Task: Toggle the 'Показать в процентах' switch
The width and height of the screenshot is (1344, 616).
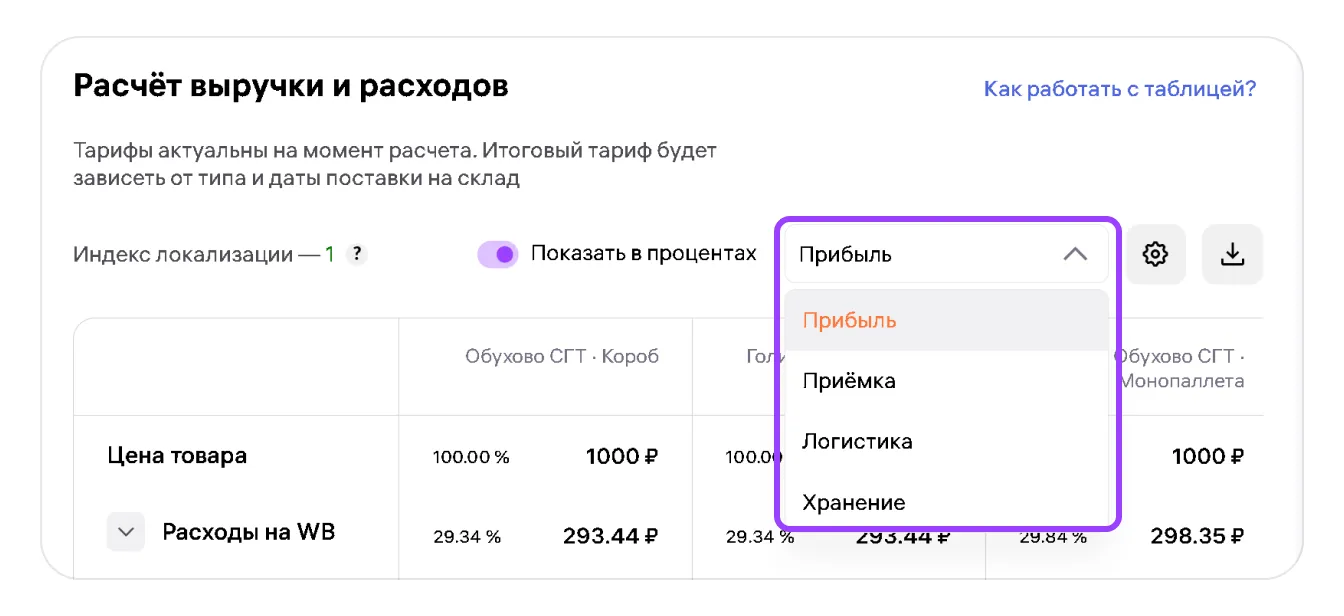Action: pos(498,254)
